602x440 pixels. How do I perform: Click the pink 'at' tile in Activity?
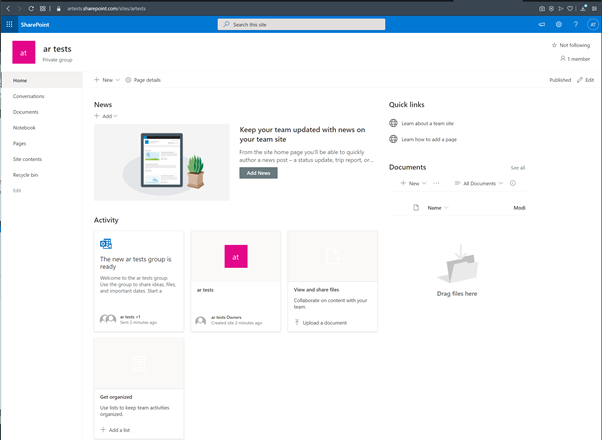(x=236, y=256)
